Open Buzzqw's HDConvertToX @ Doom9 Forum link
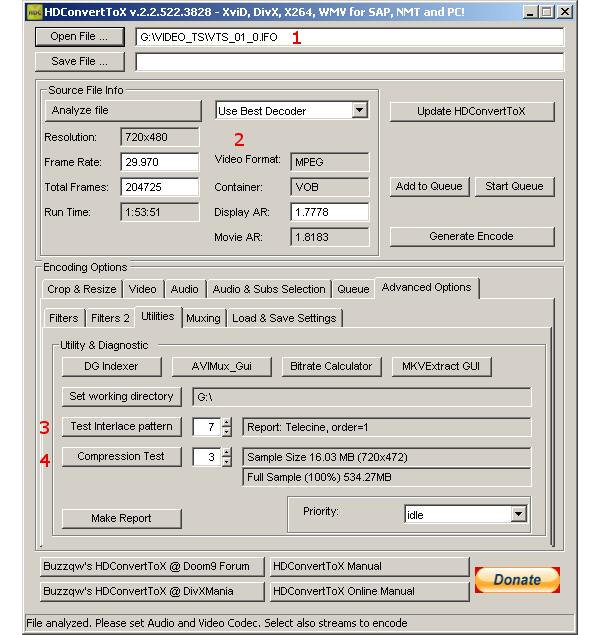 click(x=152, y=566)
